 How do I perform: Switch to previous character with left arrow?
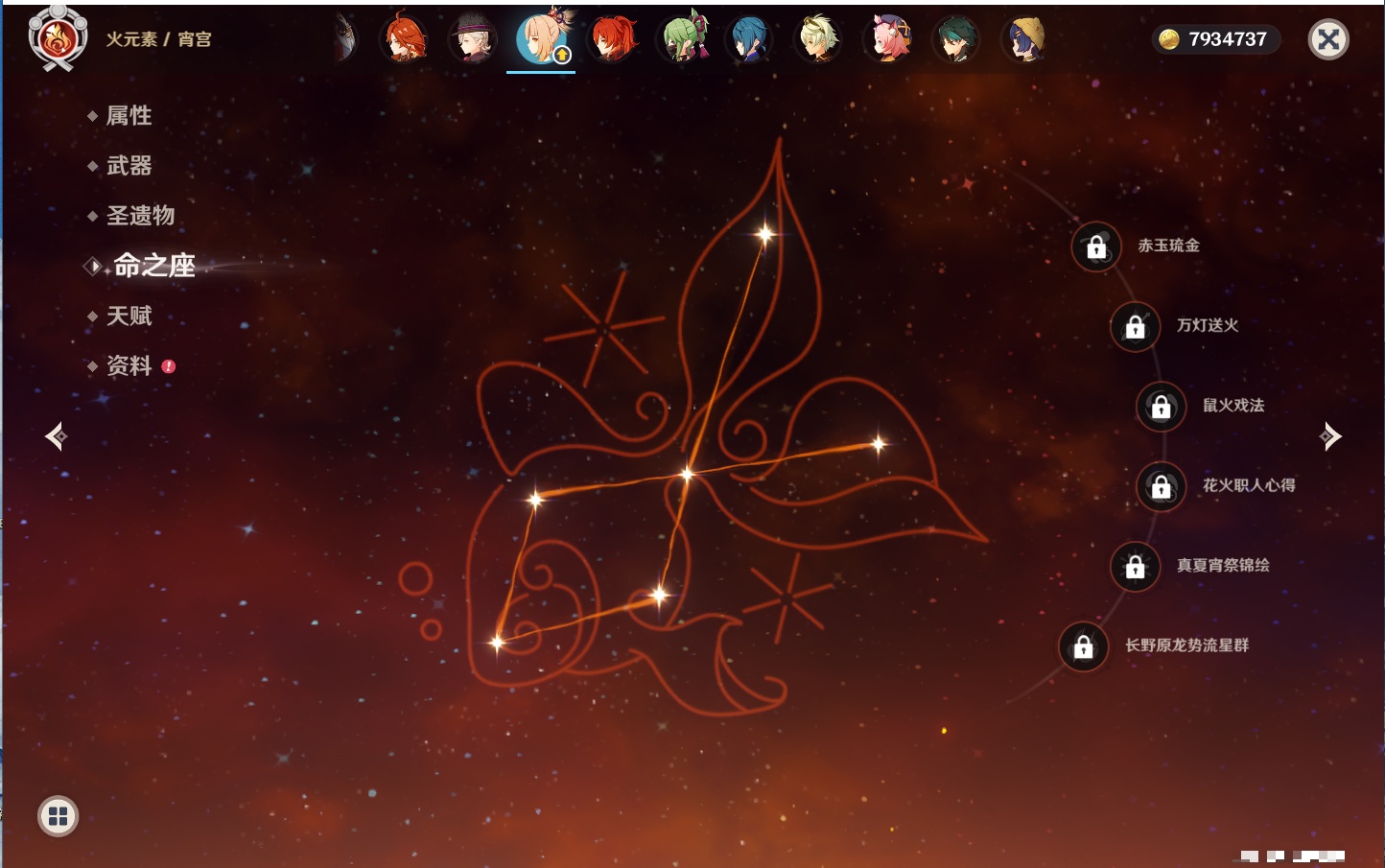[x=56, y=436]
